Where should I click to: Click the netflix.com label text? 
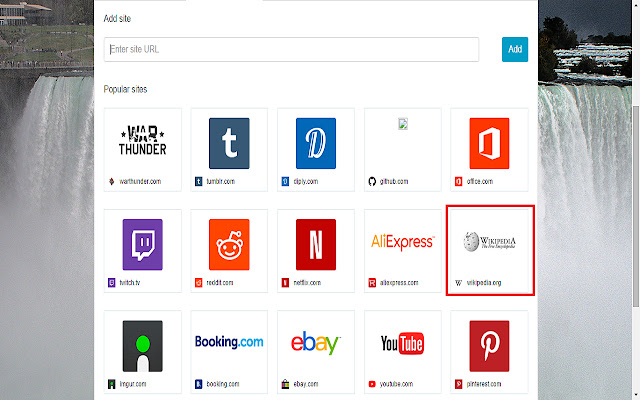tap(307, 282)
